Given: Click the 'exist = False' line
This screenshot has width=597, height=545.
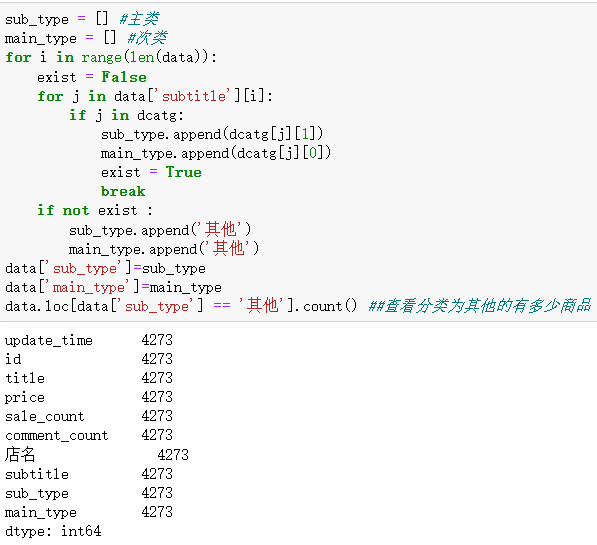Looking at the screenshot, I should pyautogui.click(x=92, y=77).
